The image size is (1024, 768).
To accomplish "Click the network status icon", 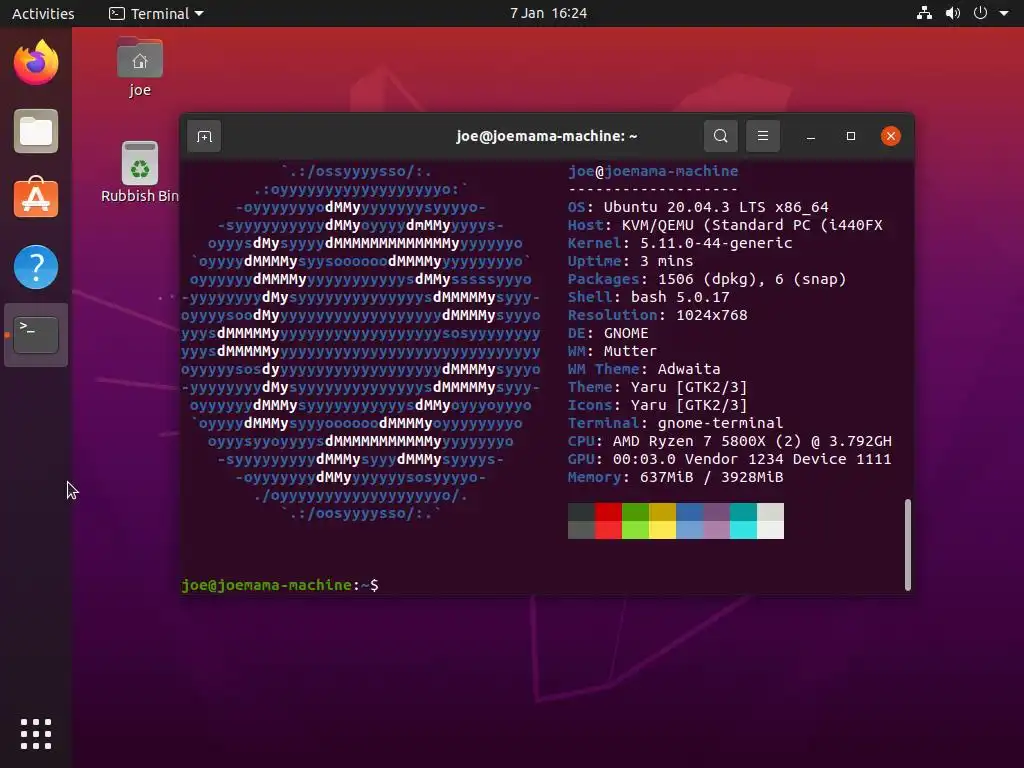I will point(924,13).
